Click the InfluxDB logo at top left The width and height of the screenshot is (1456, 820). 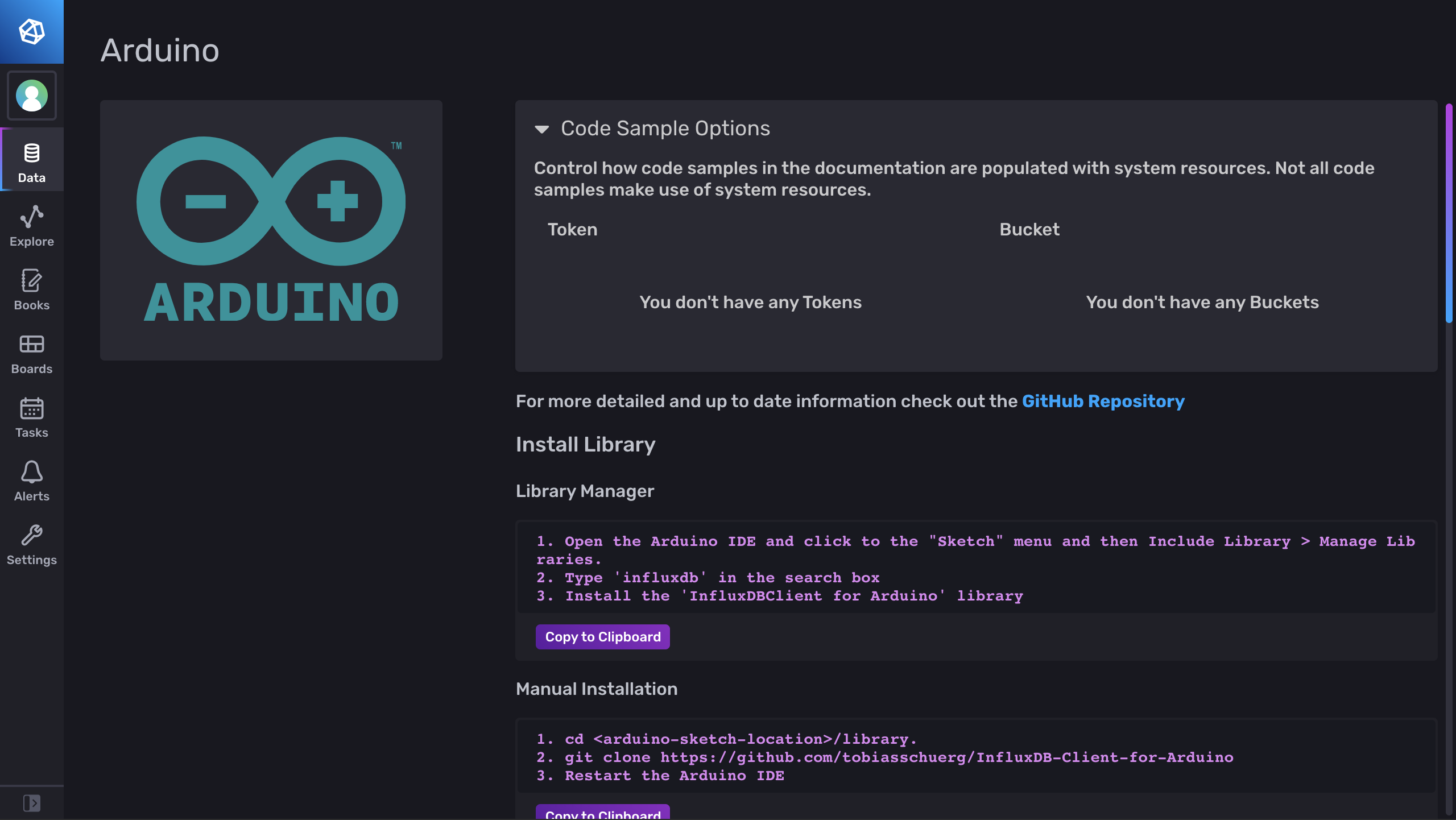(x=31, y=31)
